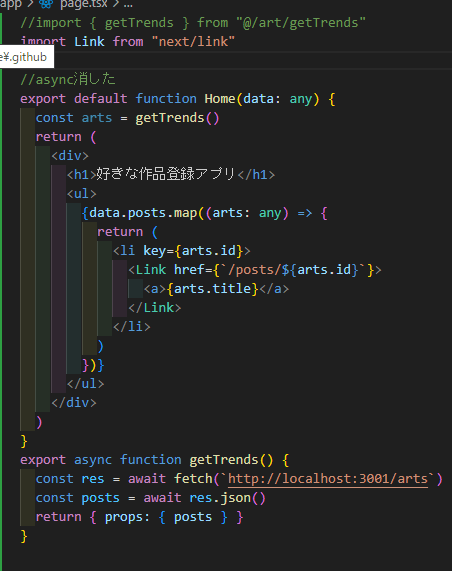Click the commented getTrends import line
The width and height of the screenshot is (452, 571).
(x=193, y=23)
